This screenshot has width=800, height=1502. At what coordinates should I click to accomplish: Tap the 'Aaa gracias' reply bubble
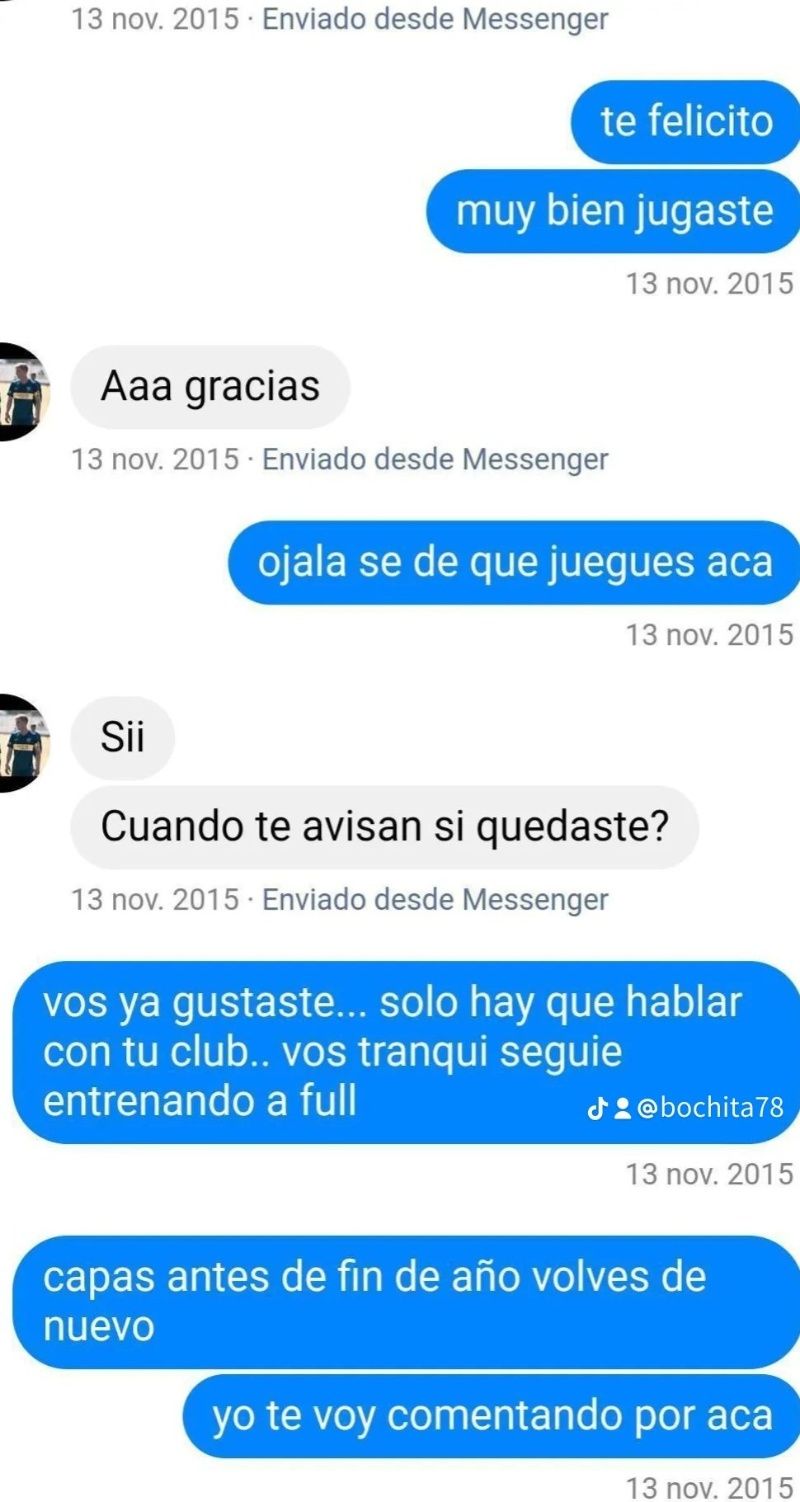click(x=210, y=386)
